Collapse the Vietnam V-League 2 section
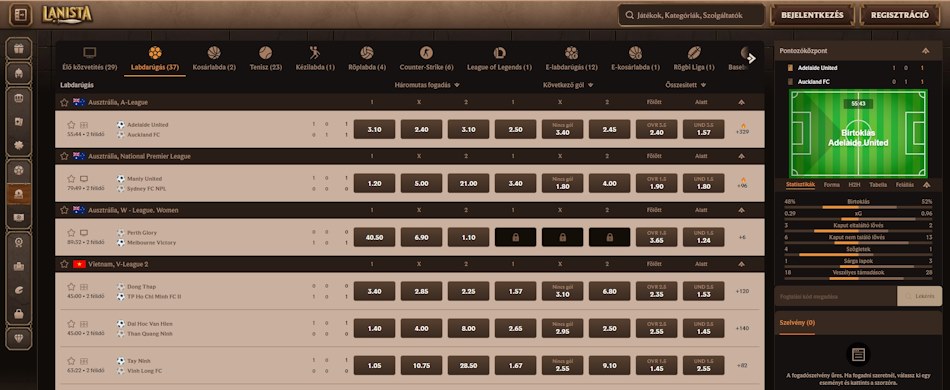 point(742,264)
